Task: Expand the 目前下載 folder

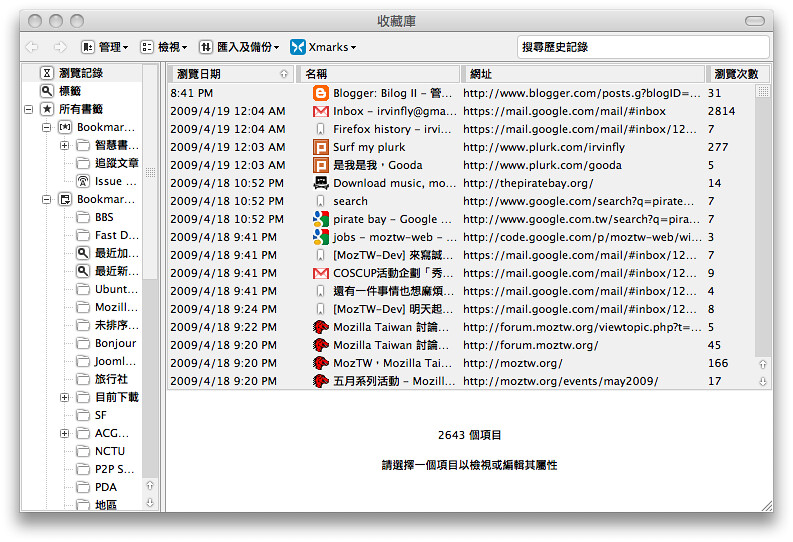Action: (65, 397)
